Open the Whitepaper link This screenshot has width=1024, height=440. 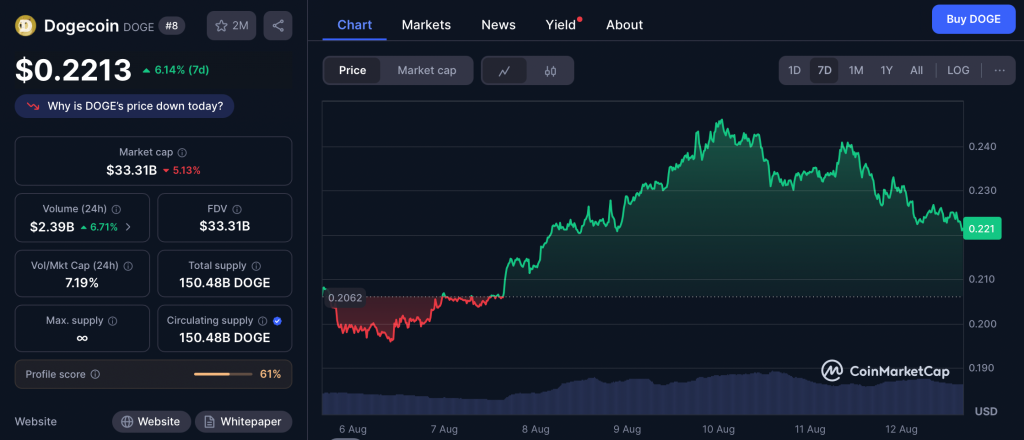(244, 422)
